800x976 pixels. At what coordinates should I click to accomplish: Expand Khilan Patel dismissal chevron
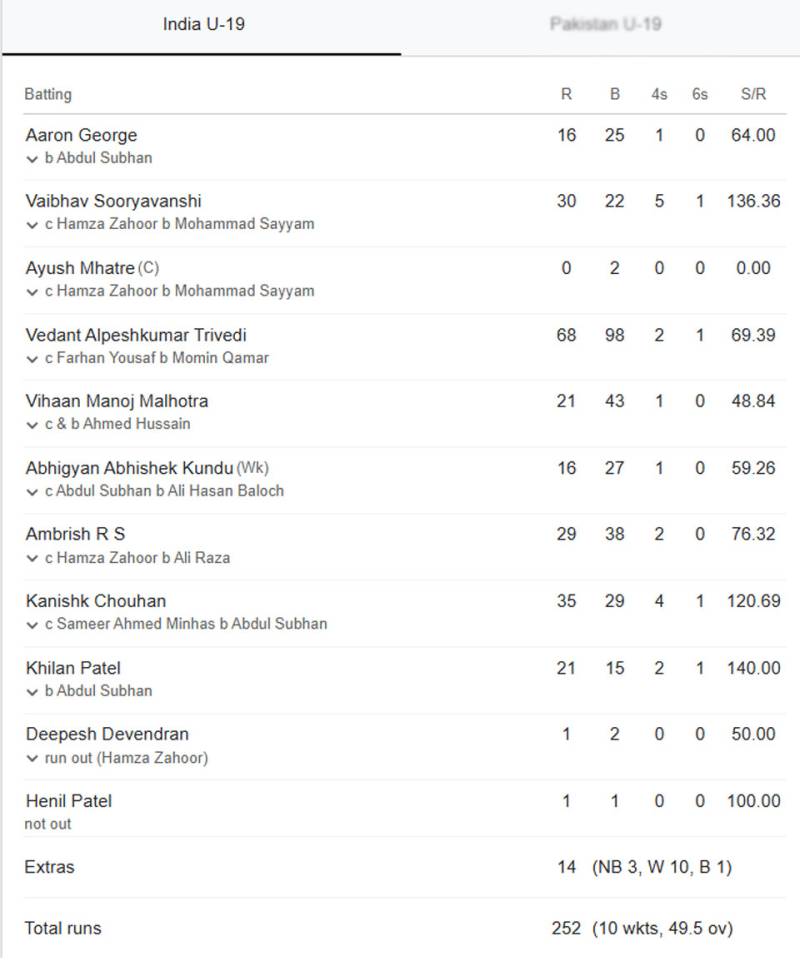point(32,692)
